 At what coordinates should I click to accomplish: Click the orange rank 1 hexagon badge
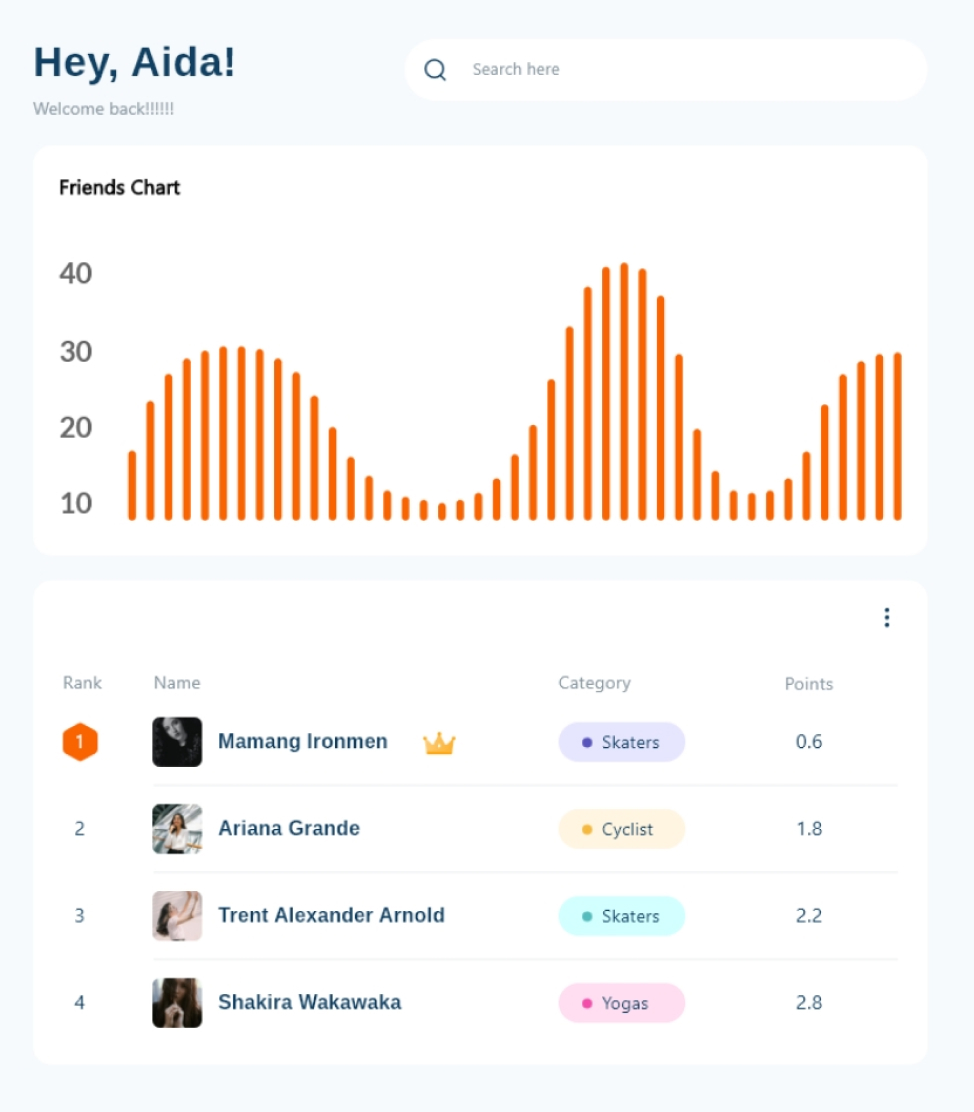tap(80, 742)
